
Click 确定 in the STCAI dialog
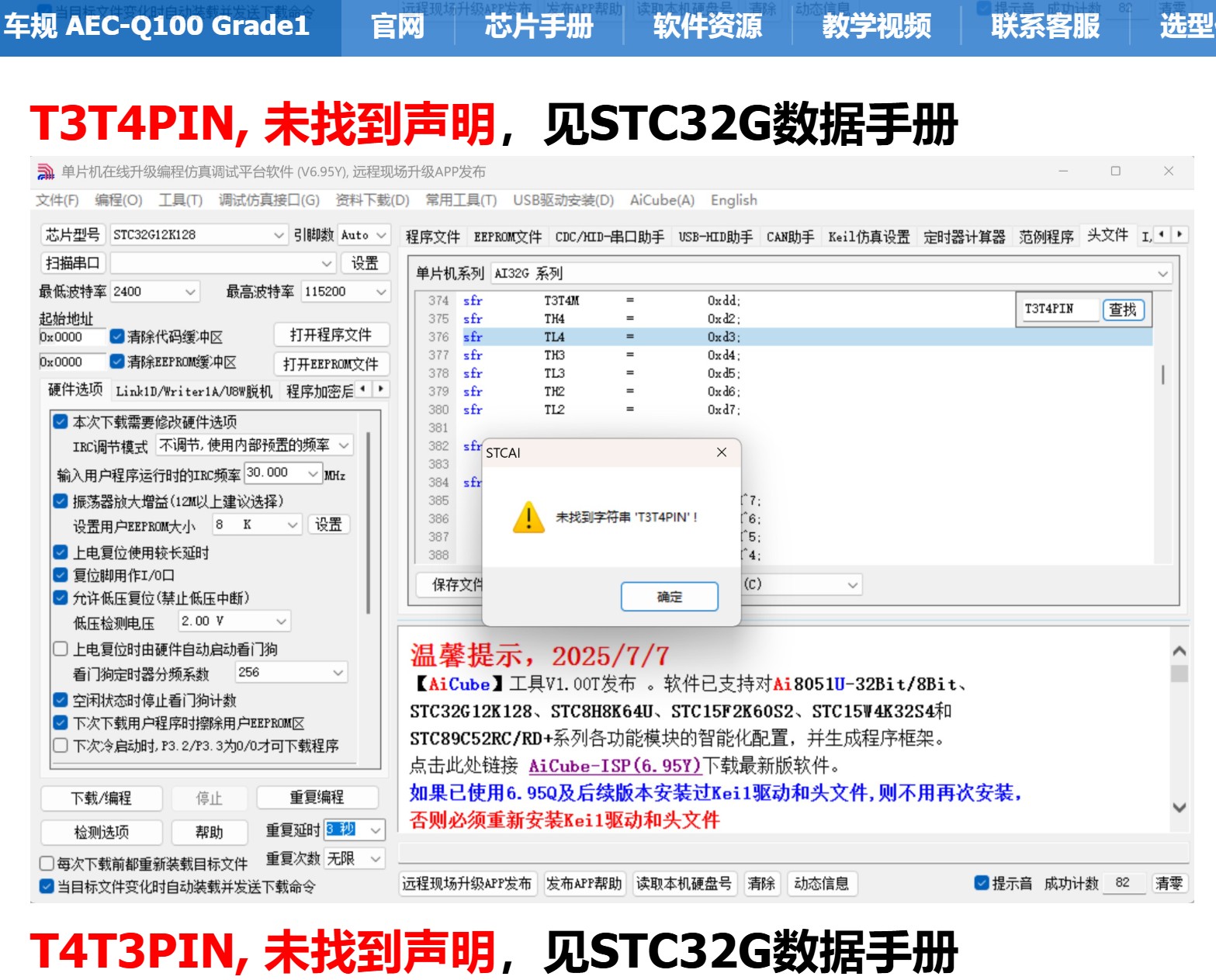[669, 597]
